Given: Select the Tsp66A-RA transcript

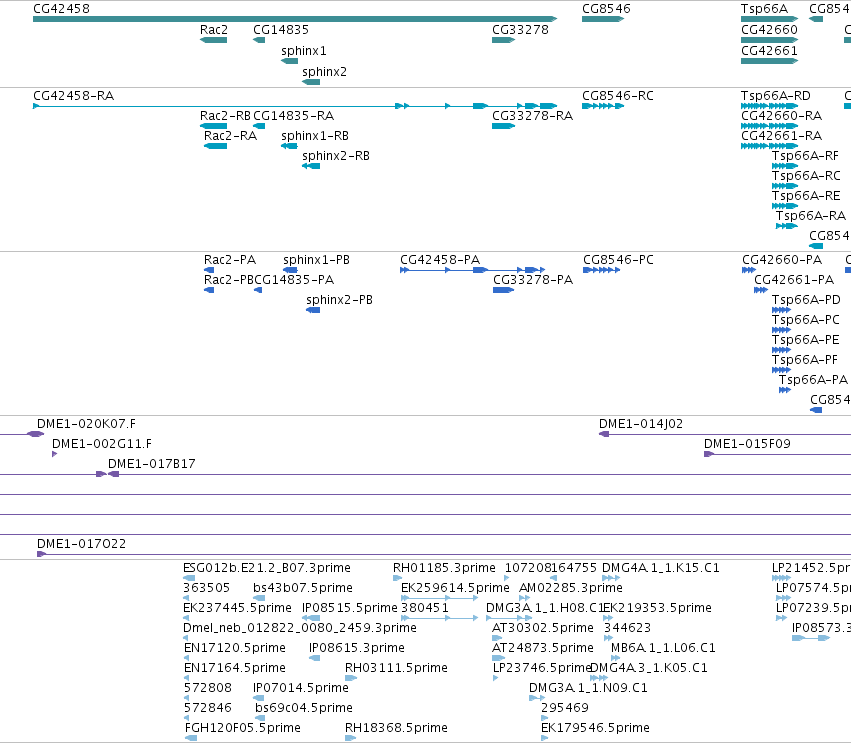Looking at the screenshot, I should [786, 226].
